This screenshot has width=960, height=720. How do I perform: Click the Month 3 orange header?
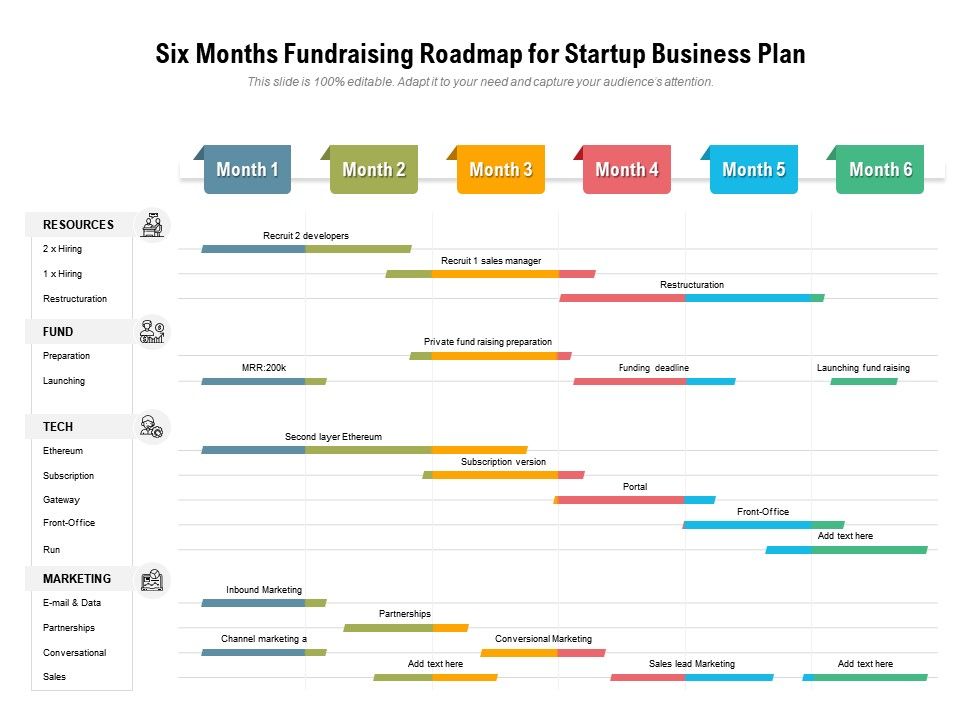click(x=500, y=170)
